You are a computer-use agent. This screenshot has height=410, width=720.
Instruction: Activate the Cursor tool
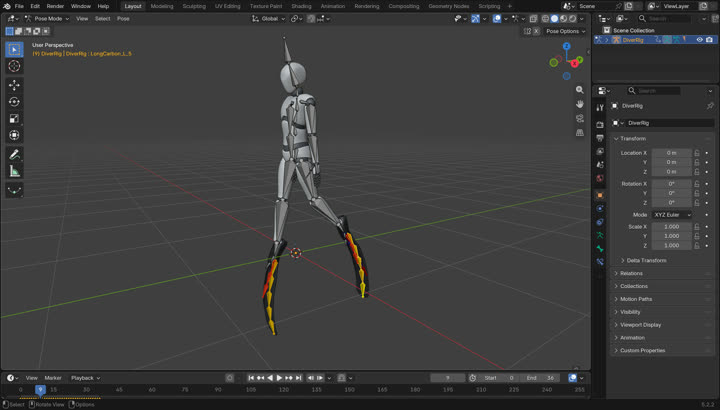(14, 66)
